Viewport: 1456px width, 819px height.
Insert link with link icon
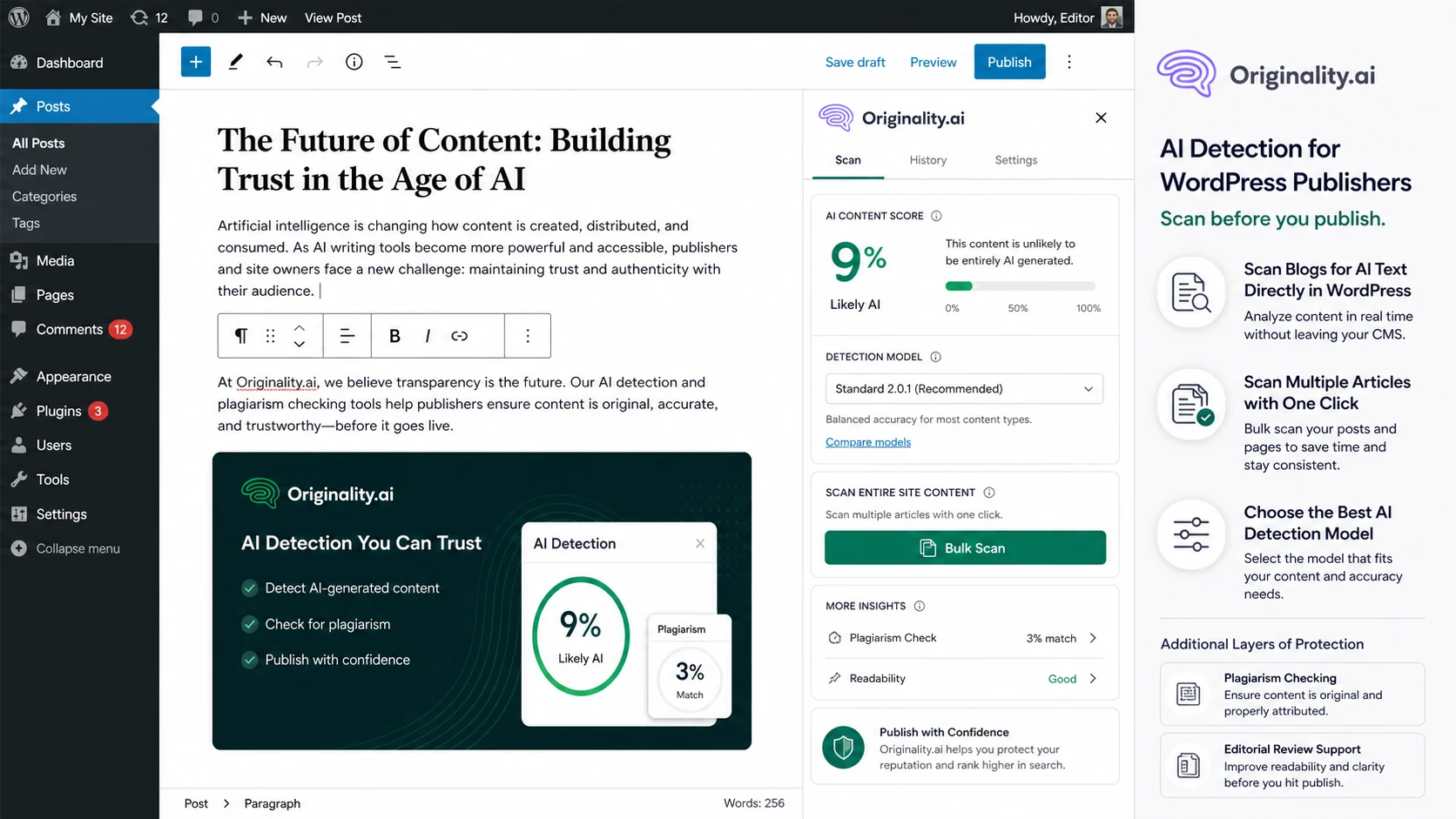(460, 336)
